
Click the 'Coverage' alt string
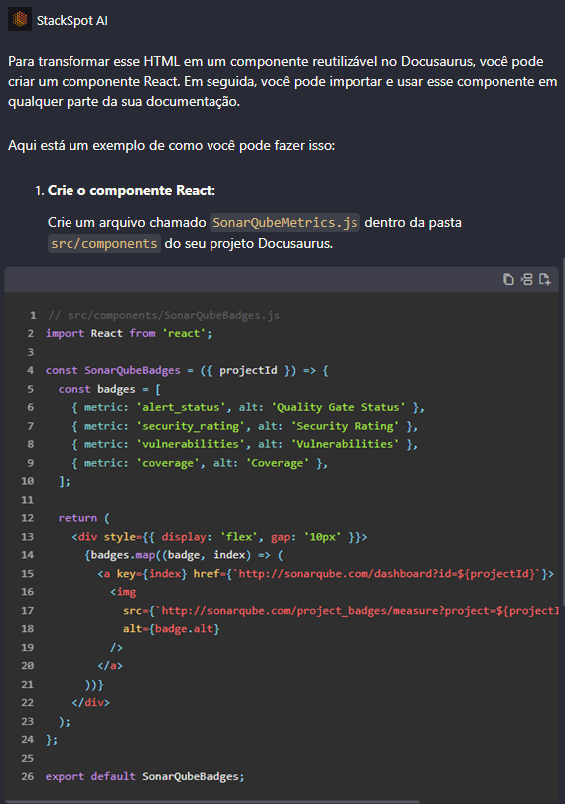[x=277, y=463]
